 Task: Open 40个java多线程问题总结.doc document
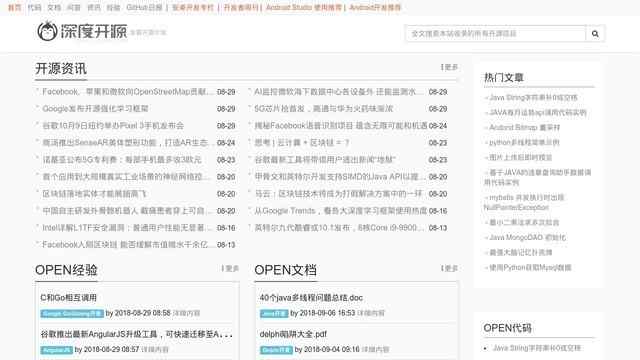point(311,298)
